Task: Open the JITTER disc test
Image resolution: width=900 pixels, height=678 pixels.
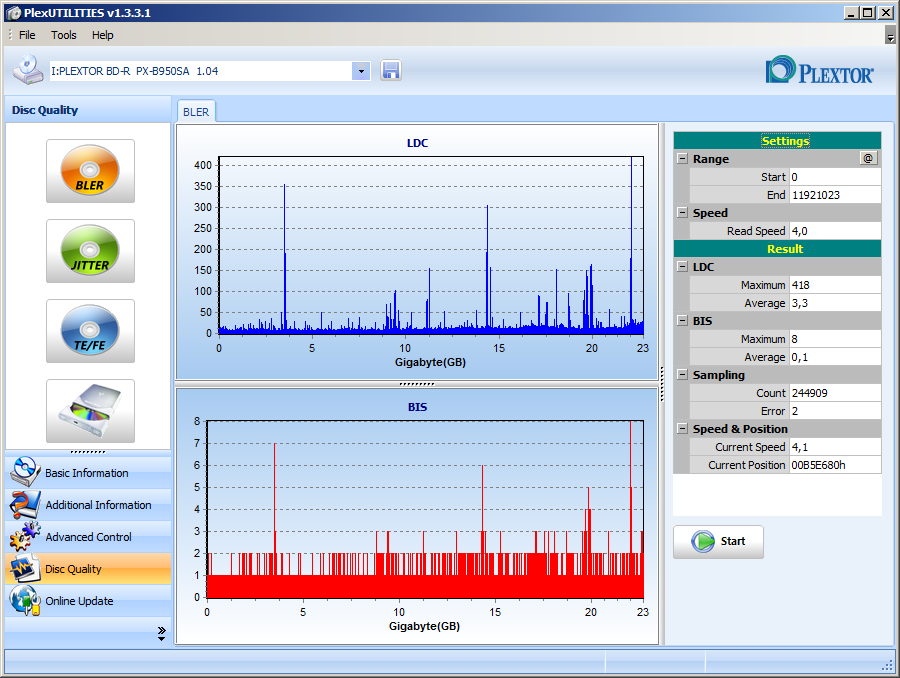Action: coord(90,251)
